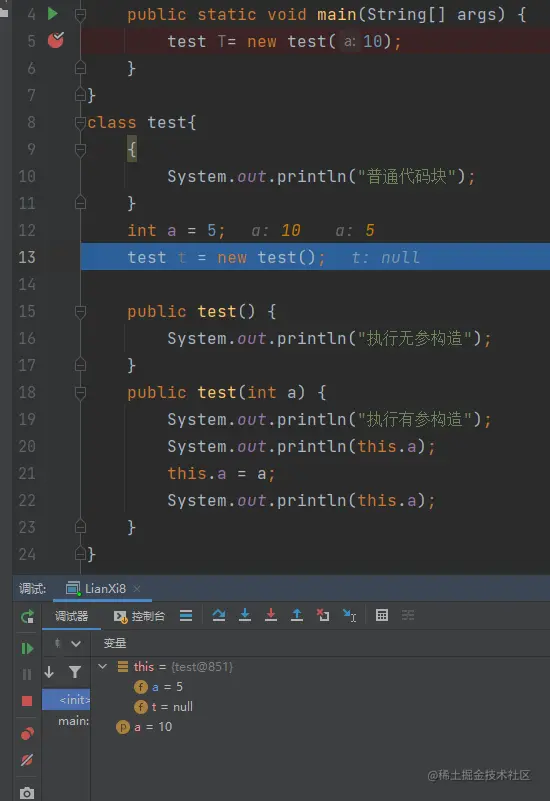The height and width of the screenshot is (801, 550).
Task: Click the Step Into debugger icon
Action: point(245,615)
